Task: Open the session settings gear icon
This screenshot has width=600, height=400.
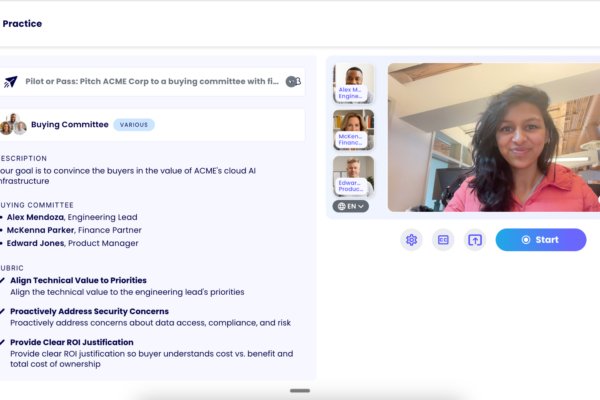Action: [x=411, y=240]
